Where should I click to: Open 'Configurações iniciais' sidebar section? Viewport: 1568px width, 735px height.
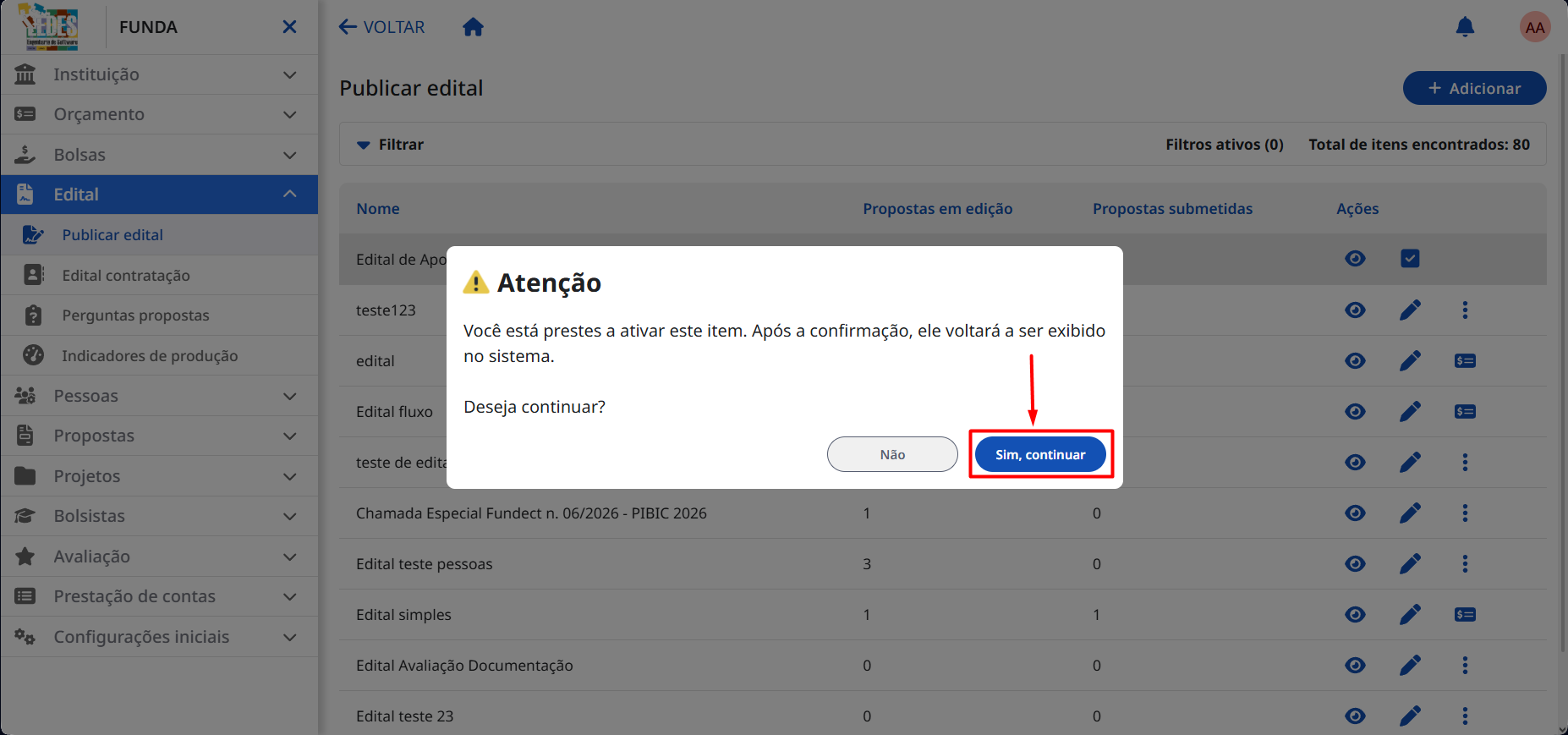tap(159, 637)
